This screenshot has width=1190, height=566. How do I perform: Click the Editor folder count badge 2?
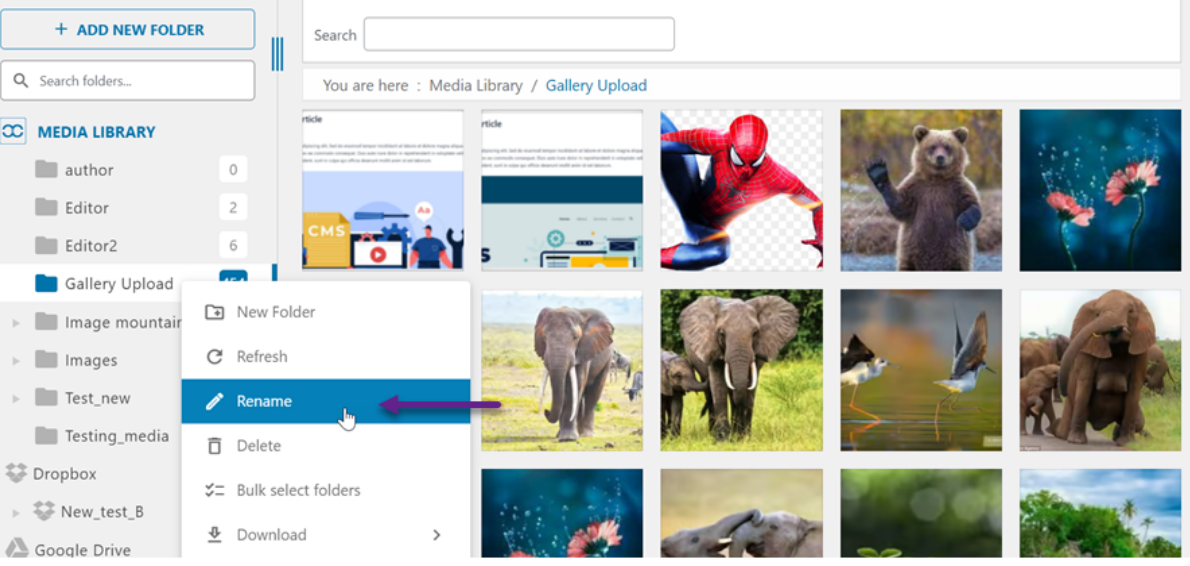(x=233, y=208)
